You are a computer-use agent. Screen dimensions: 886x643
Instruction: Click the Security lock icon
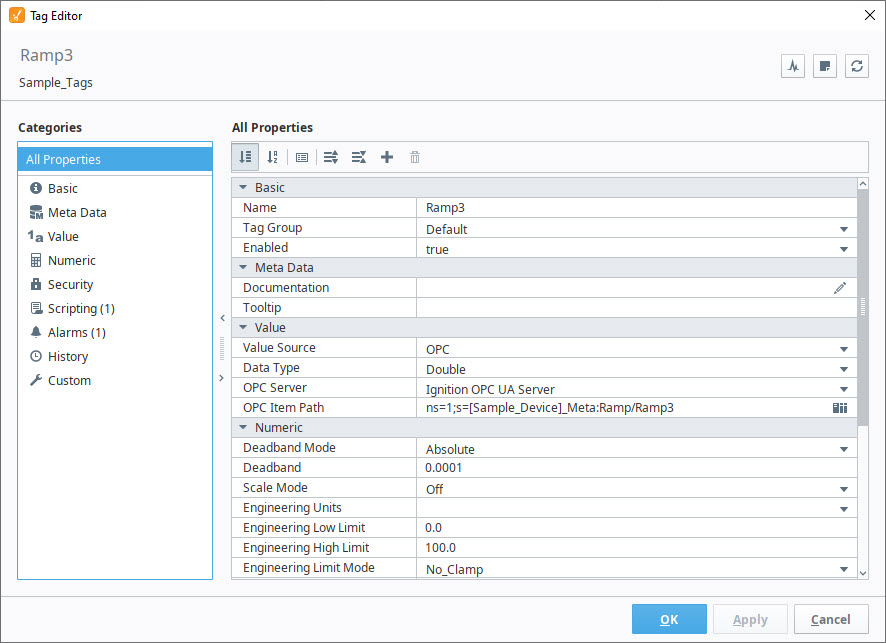point(36,284)
